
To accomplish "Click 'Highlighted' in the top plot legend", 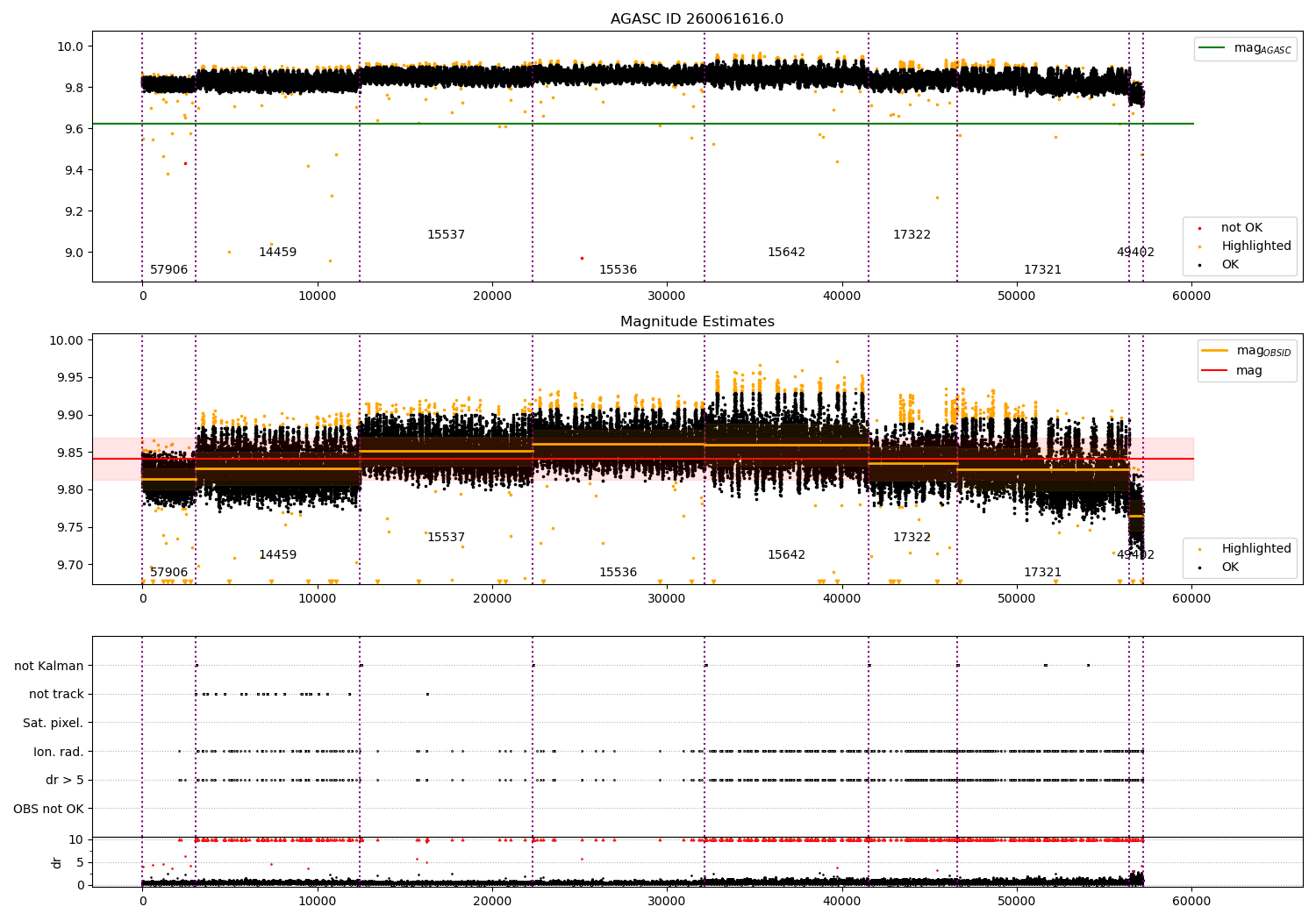I will (1256, 246).
